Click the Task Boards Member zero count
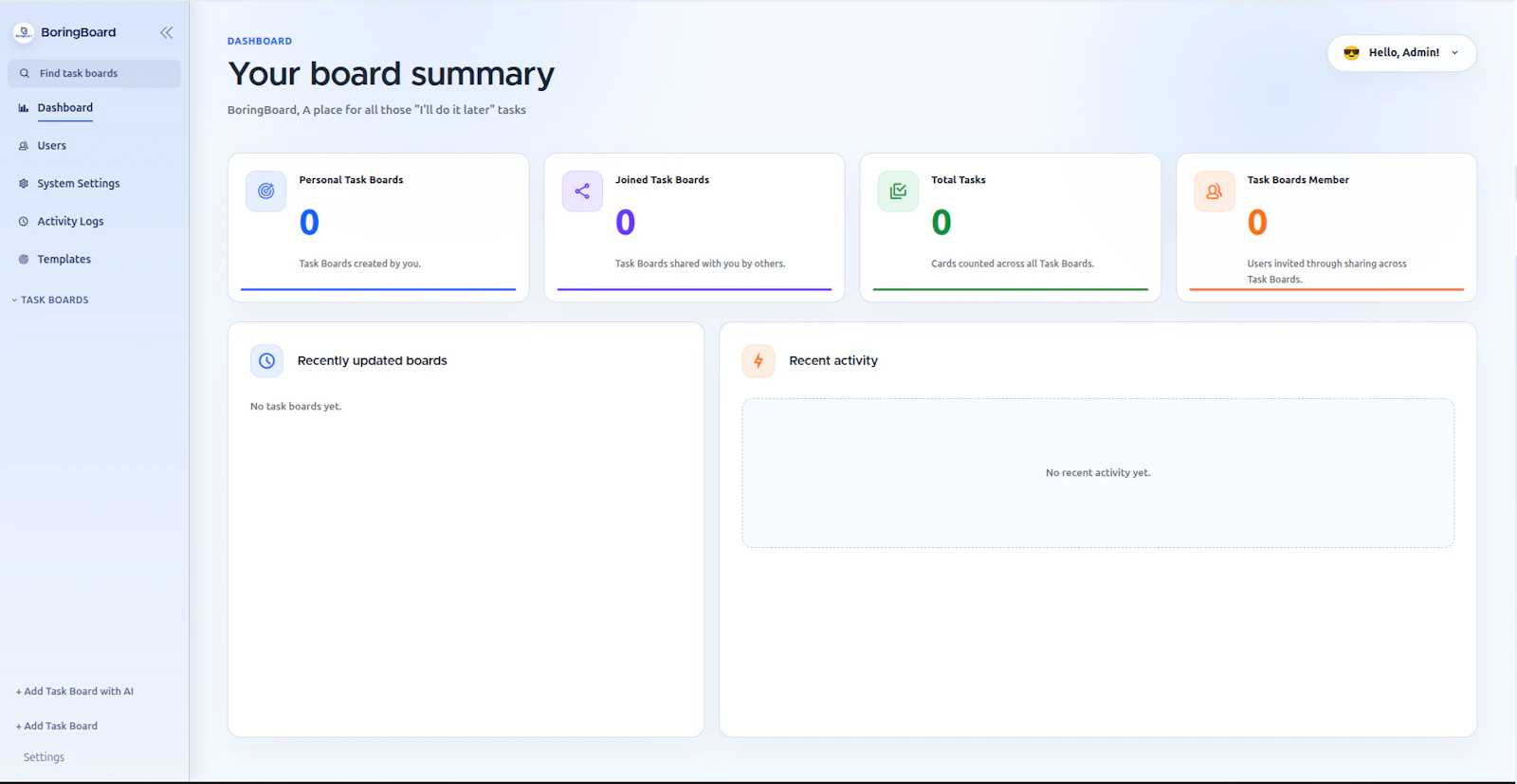The height and width of the screenshot is (784, 1517). 1257,223
